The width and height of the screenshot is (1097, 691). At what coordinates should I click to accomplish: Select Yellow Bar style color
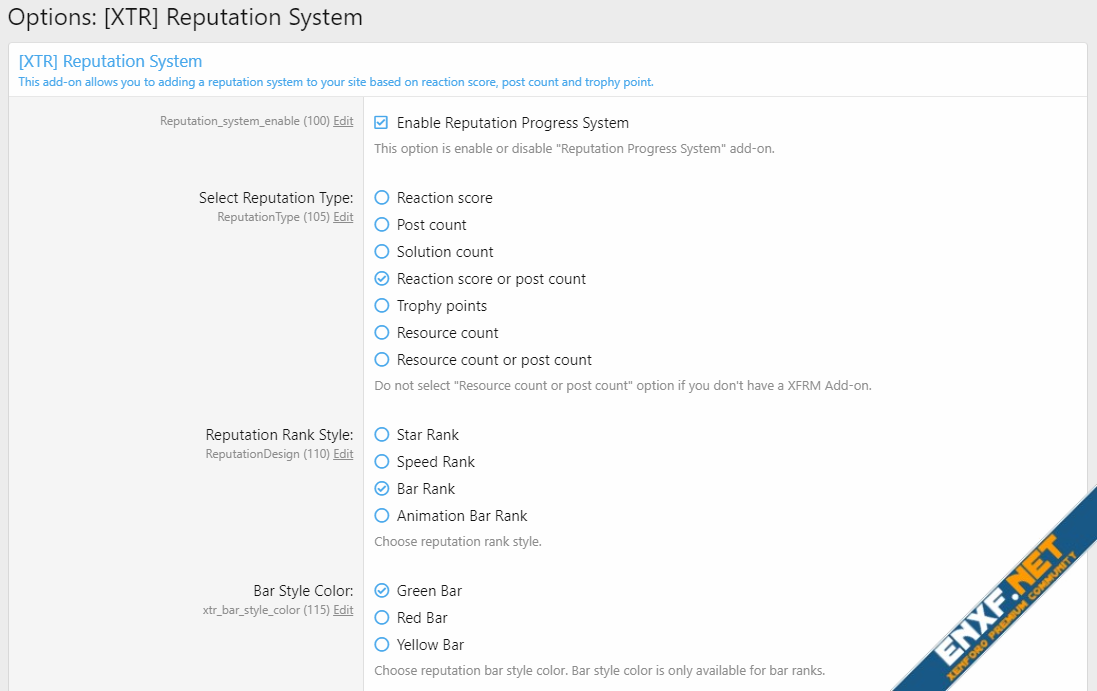[381, 645]
